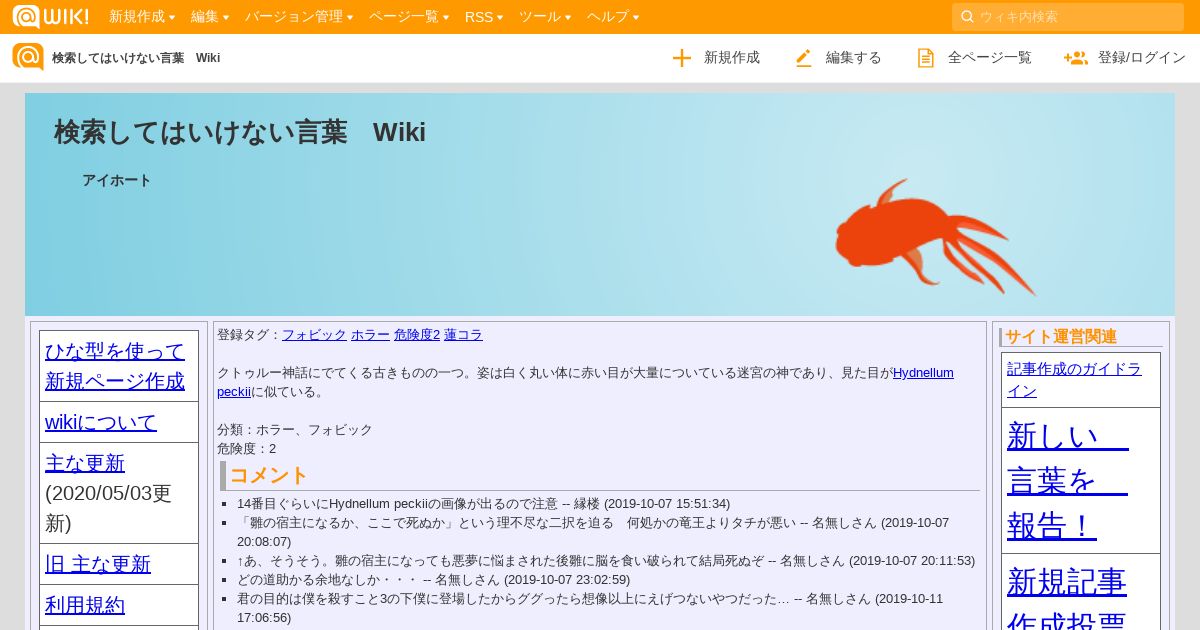Click the ホラー tag link

coord(370,335)
